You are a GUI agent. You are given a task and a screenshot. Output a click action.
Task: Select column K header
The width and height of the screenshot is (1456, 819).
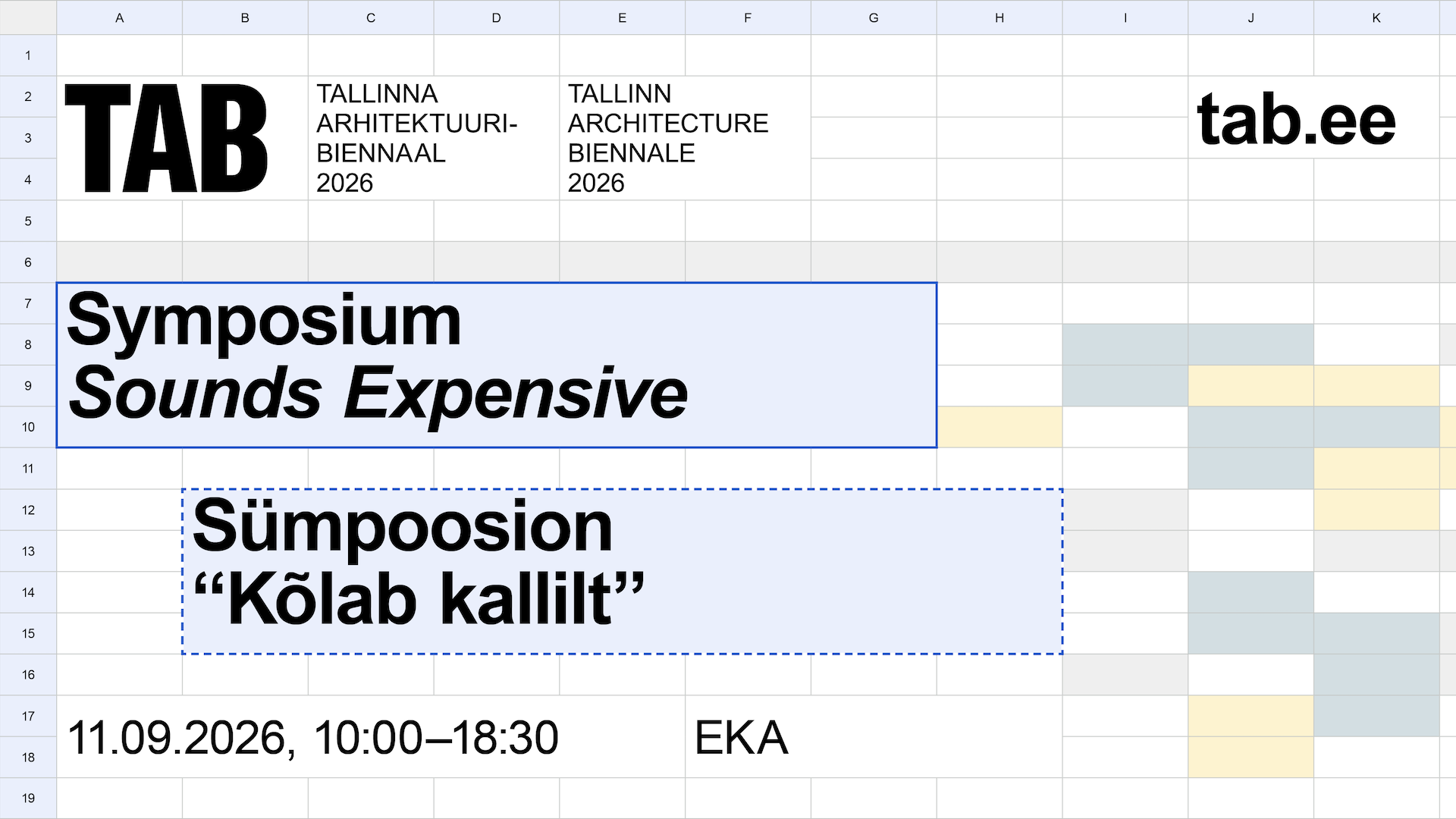click(1376, 17)
